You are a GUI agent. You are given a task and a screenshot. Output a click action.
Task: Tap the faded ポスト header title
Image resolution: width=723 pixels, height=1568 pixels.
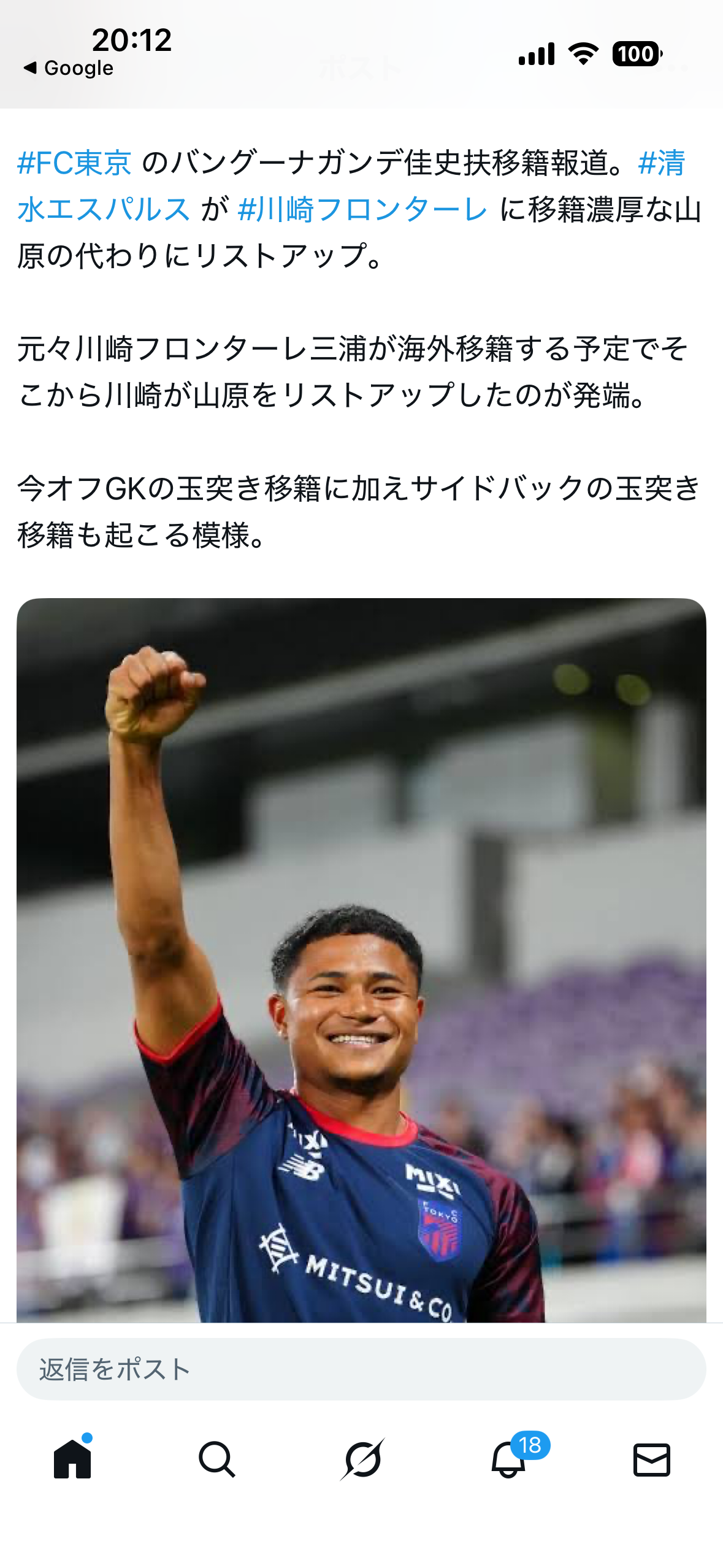point(361,68)
